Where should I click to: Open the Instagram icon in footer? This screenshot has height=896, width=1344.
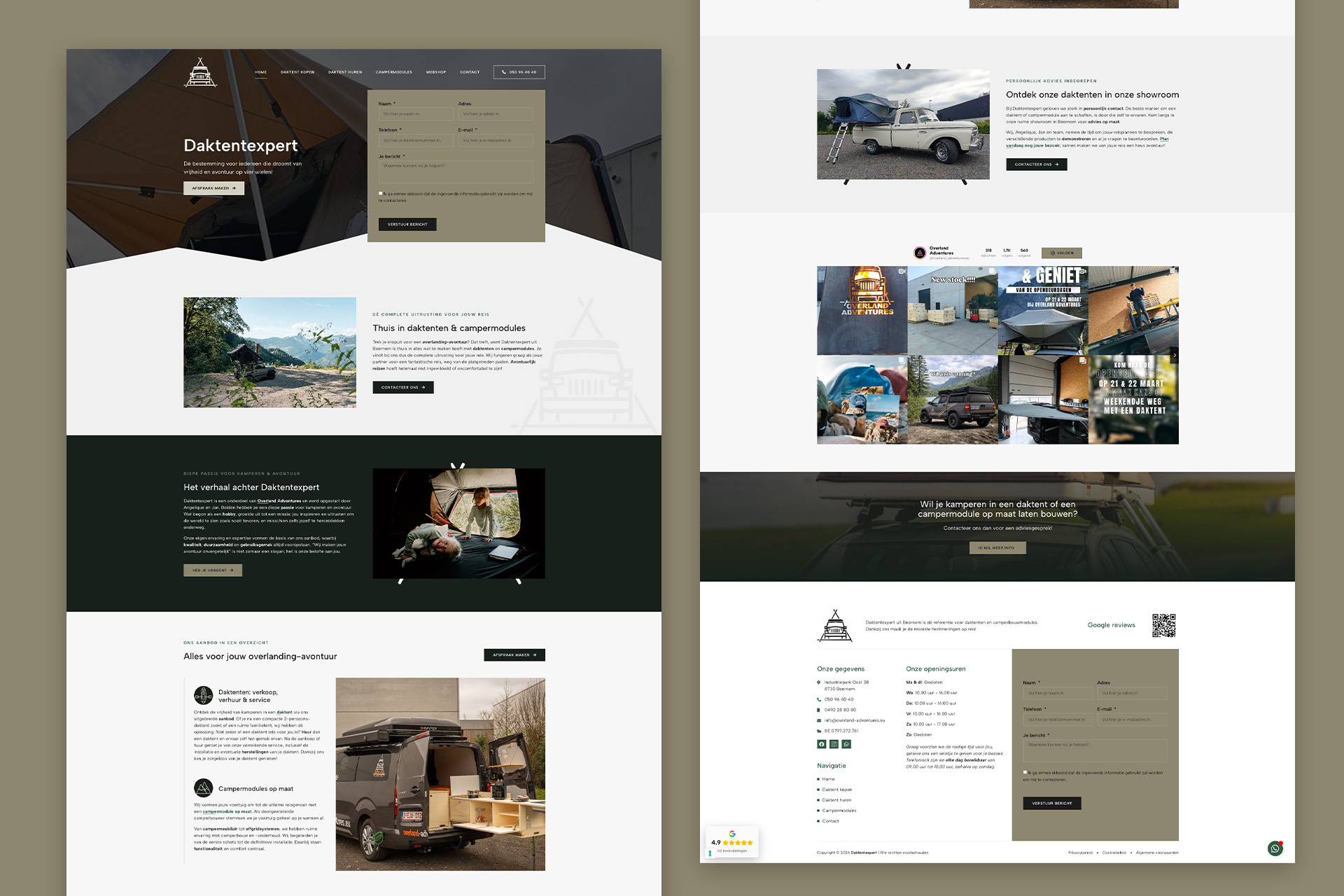834,744
